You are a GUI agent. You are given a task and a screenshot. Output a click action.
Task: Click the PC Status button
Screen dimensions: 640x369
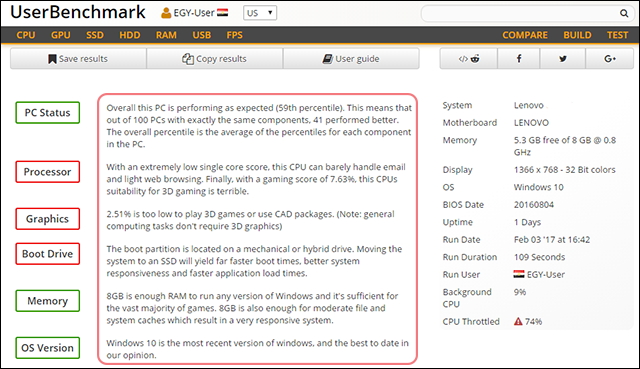48,113
